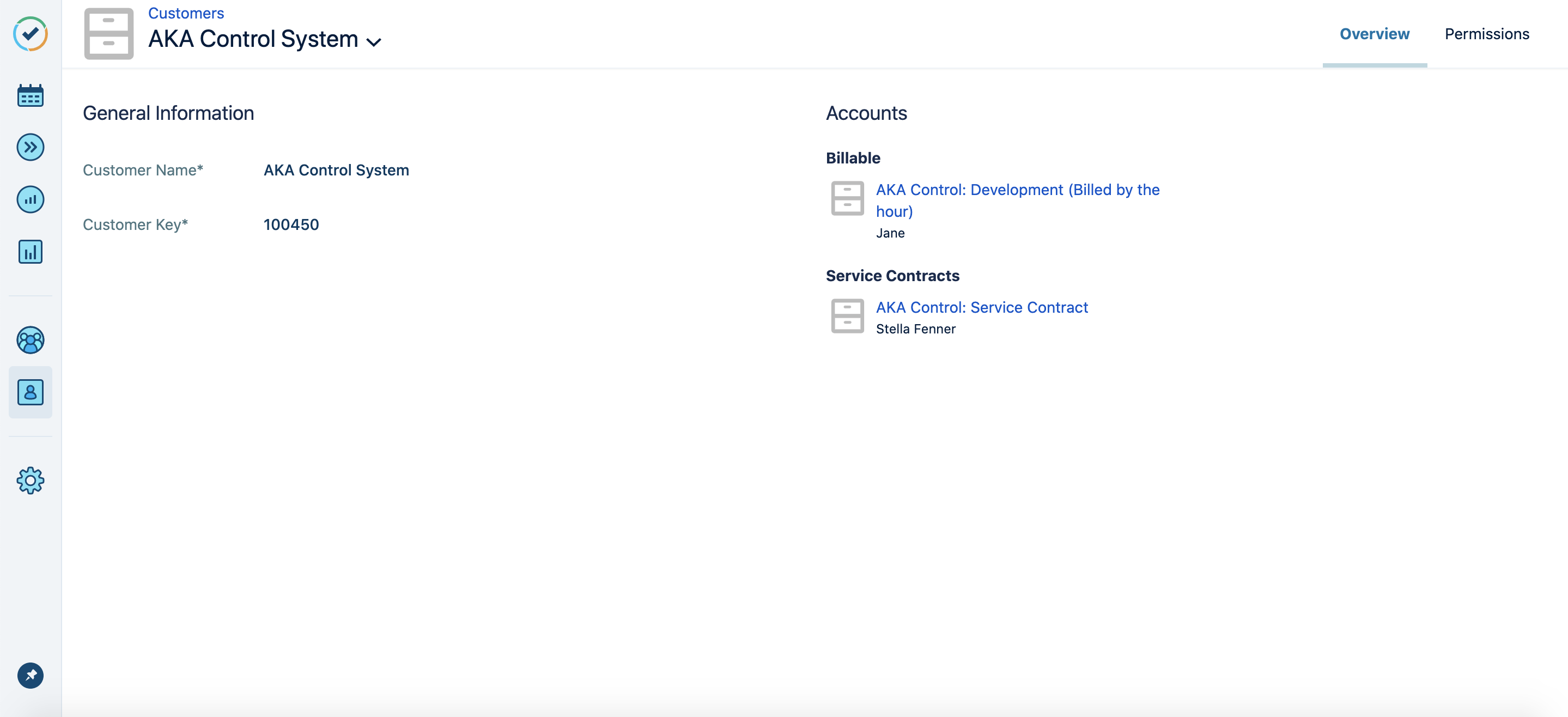
Task: Click the double-chevron icon in the sidebar
Action: point(31,147)
